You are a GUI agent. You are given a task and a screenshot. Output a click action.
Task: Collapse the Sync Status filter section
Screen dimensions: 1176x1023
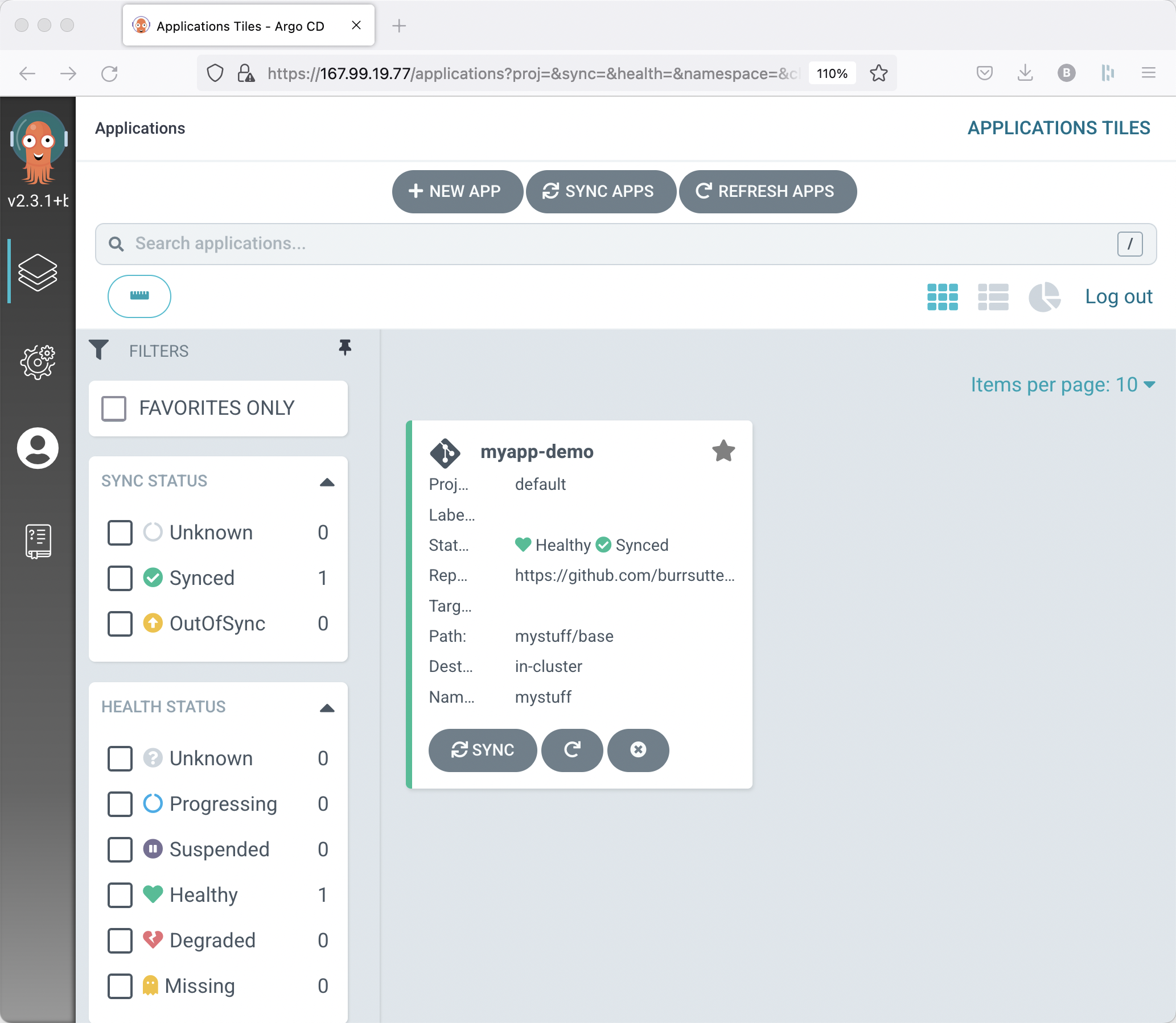click(327, 482)
